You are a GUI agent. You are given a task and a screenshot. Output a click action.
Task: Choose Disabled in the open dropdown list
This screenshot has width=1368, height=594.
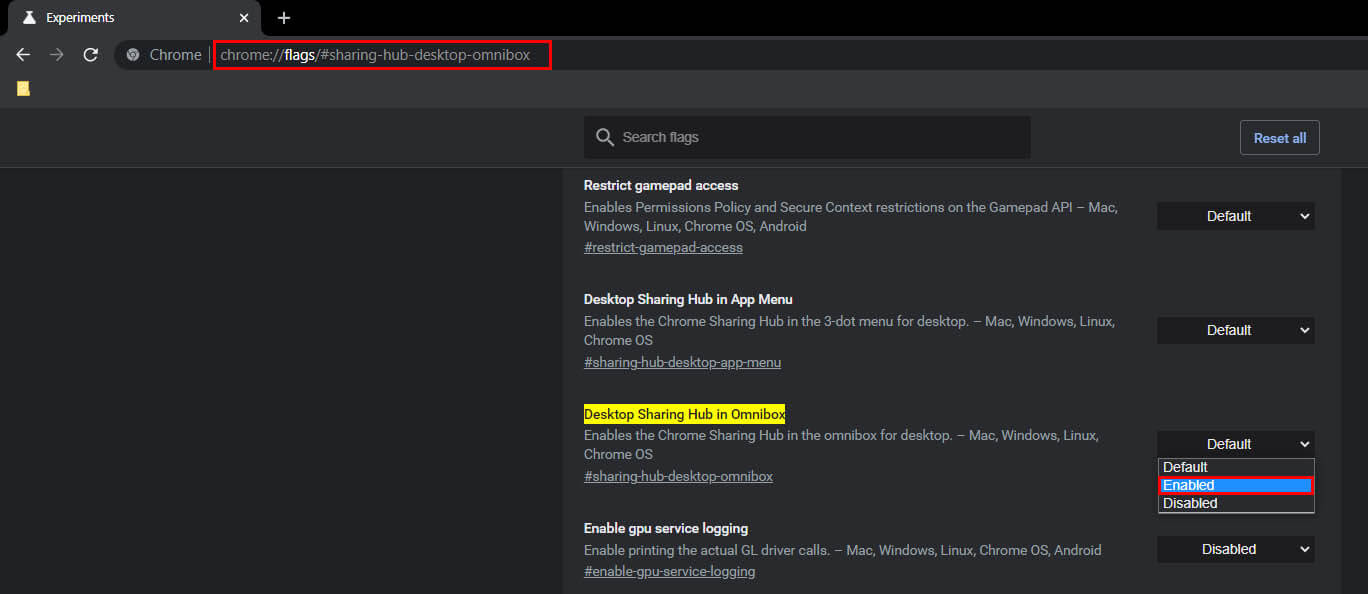tap(1236, 503)
